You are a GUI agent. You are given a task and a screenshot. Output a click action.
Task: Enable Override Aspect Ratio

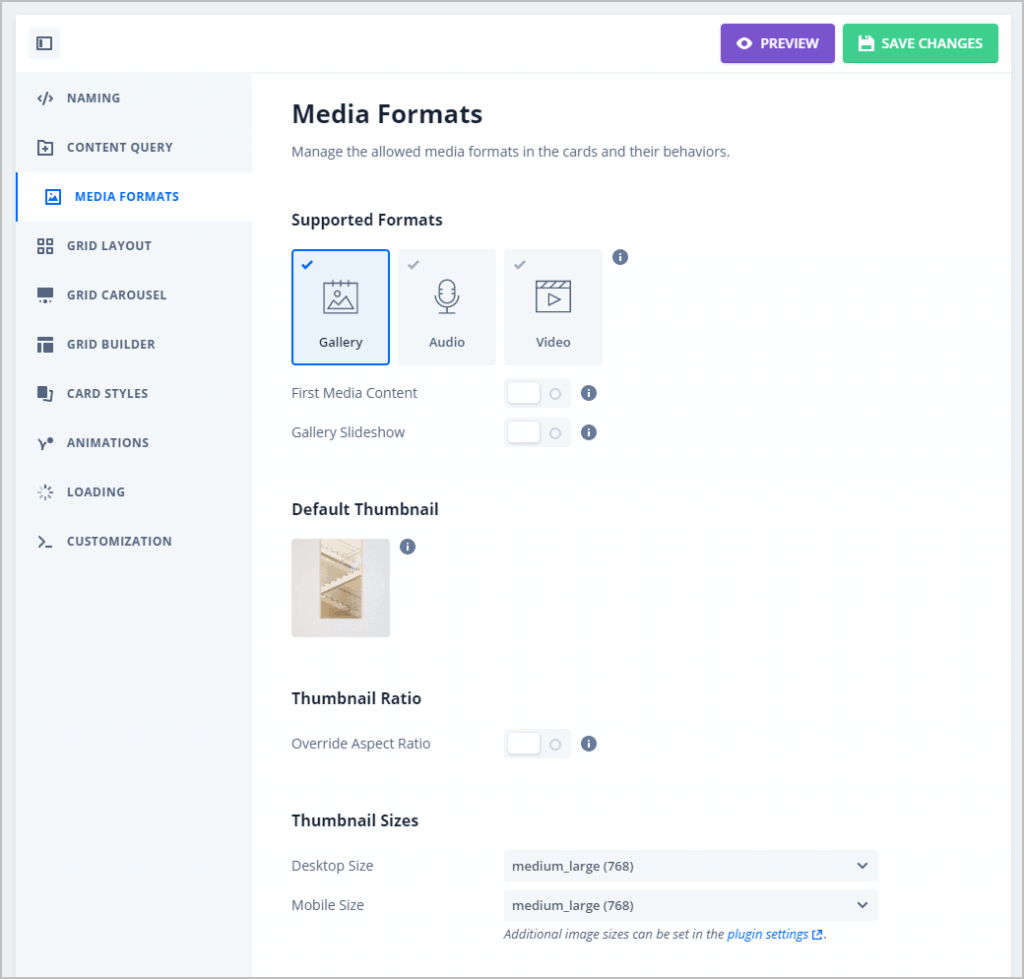pos(537,743)
